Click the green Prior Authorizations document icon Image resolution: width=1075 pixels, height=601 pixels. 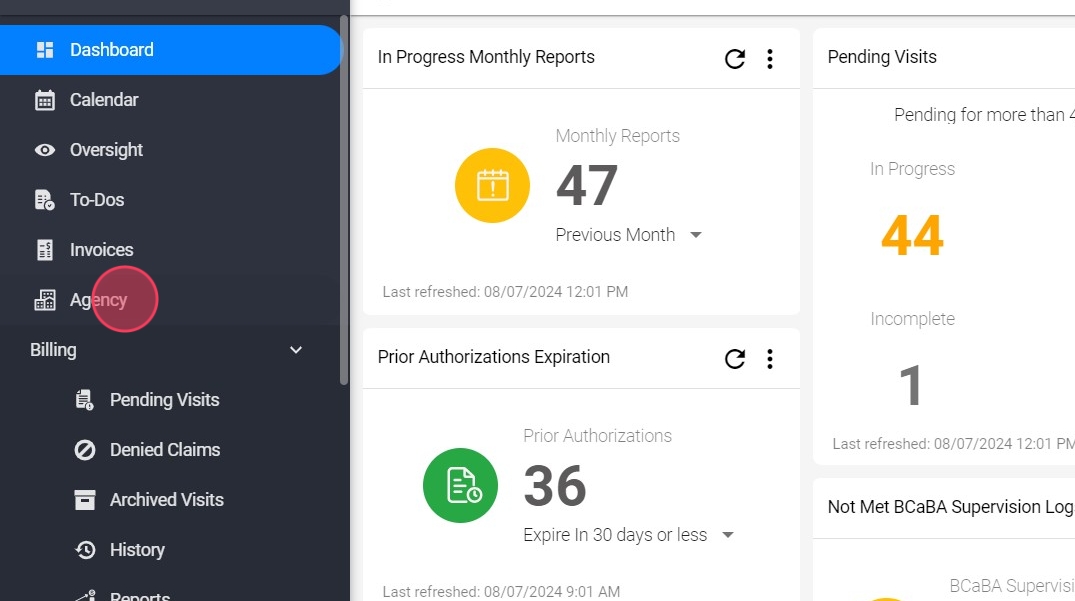click(x=460, y=485)
